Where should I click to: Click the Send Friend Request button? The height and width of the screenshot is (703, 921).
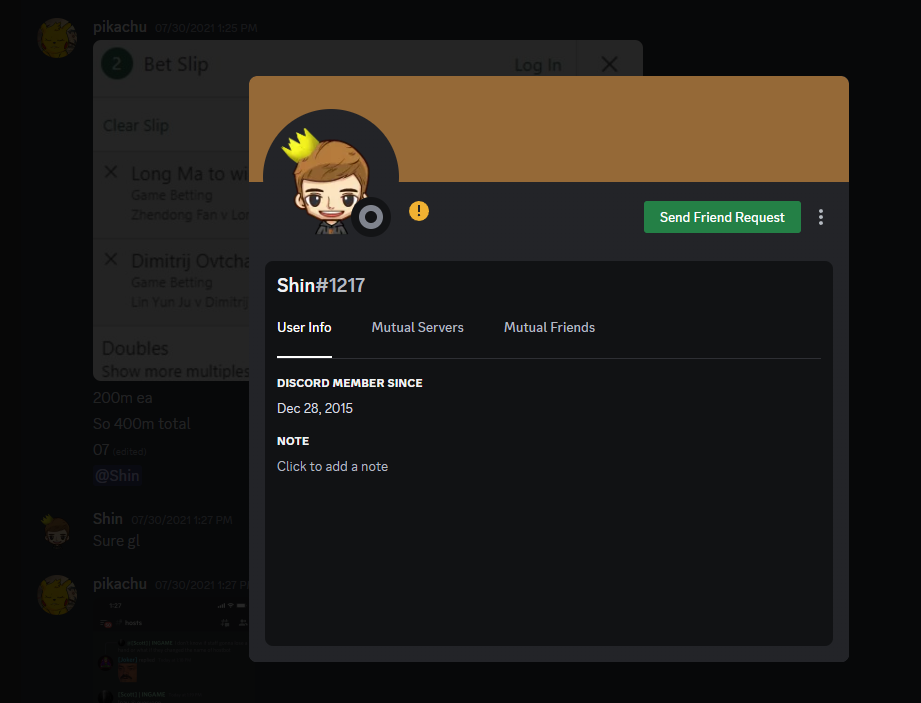coord(722,217)
